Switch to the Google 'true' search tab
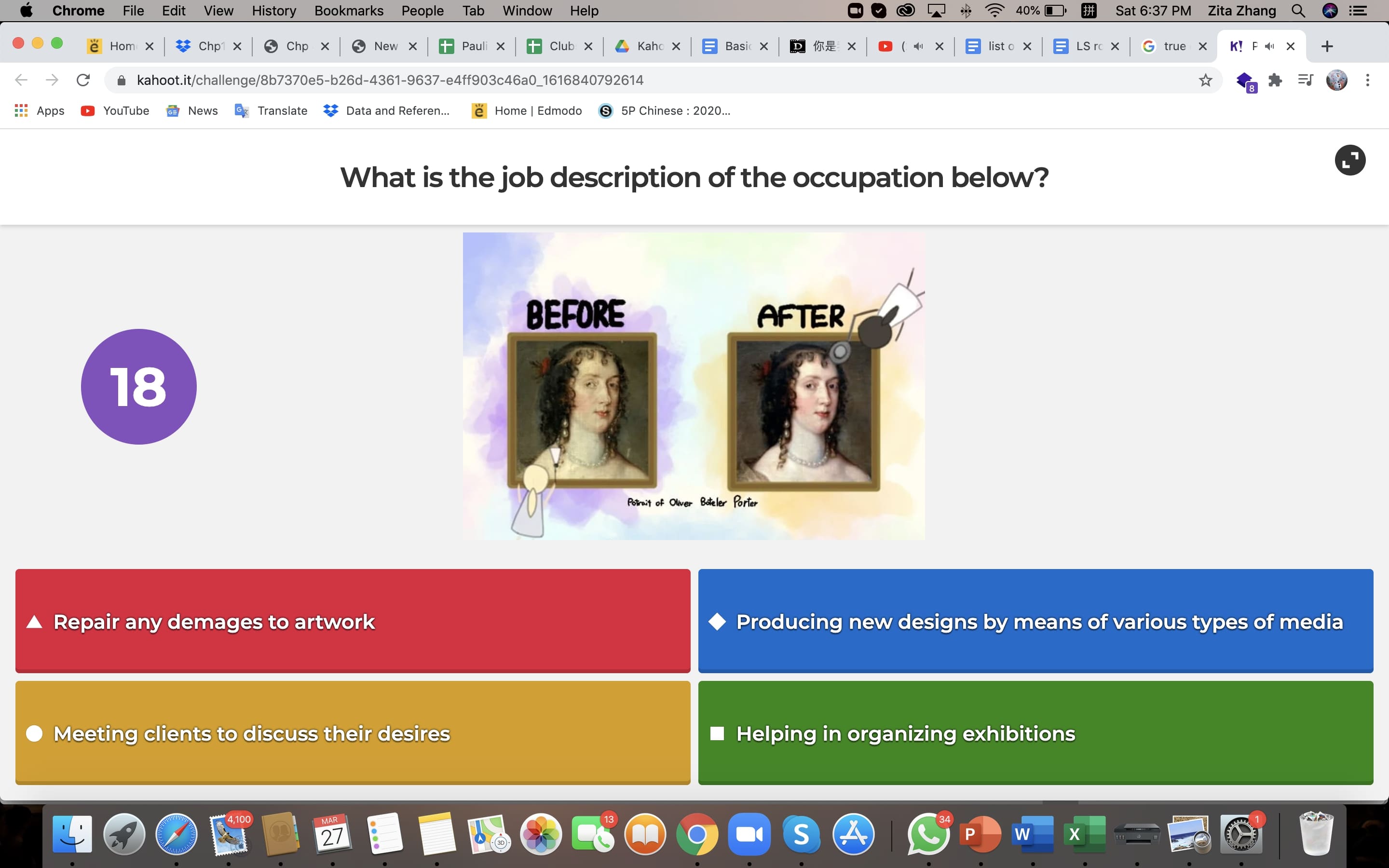Viewport: 1389px width, 868px height. [1173, 46]
